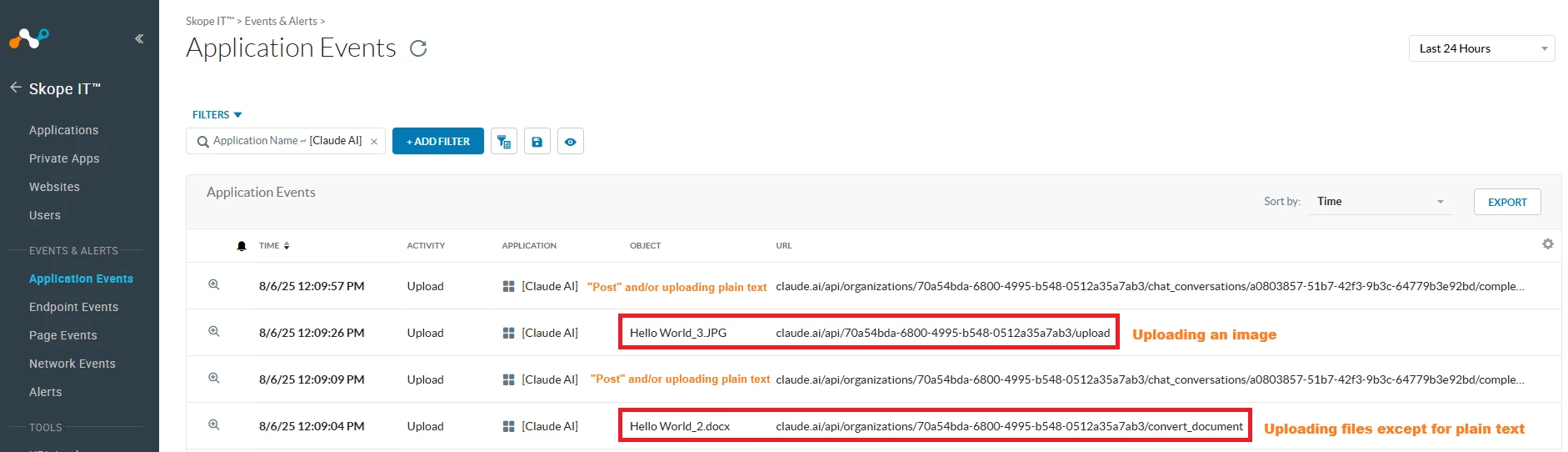Sort by the TIME column header
Screen dimensions: 1568x452
click(274, 246)
